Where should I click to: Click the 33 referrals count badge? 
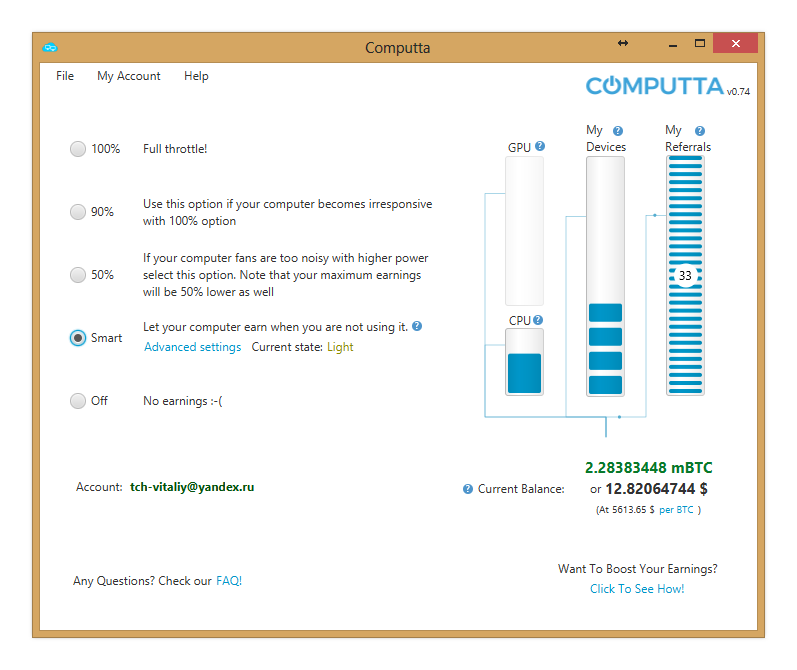tap(685, 276)
